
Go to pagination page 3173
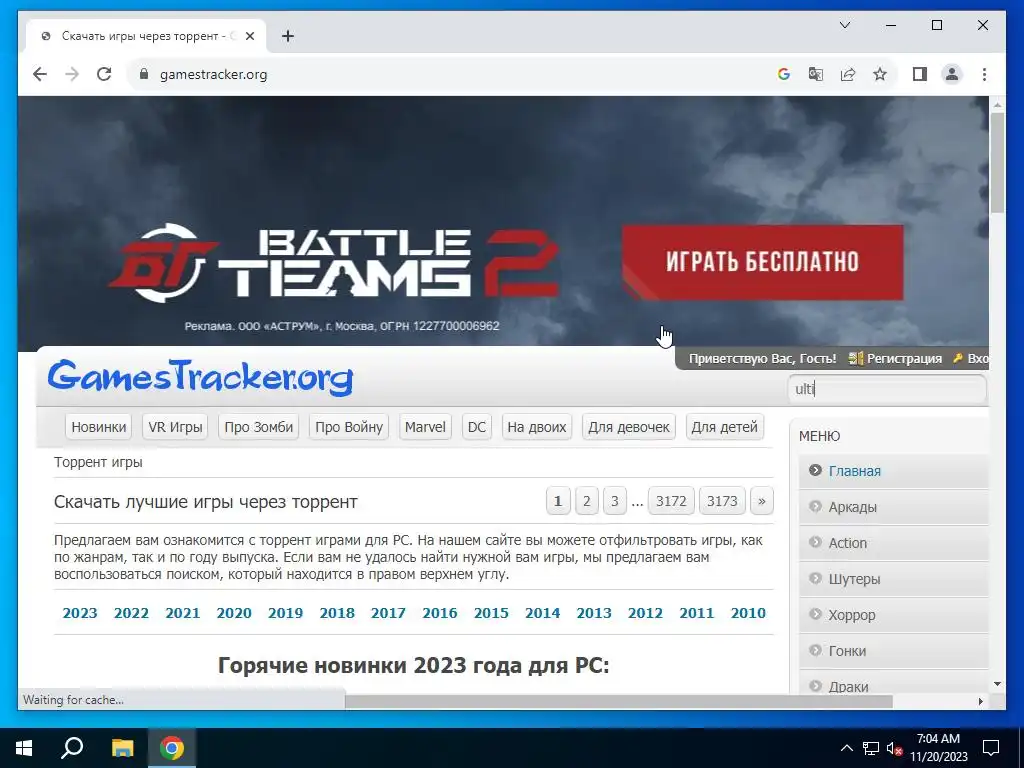click(722, 501)
